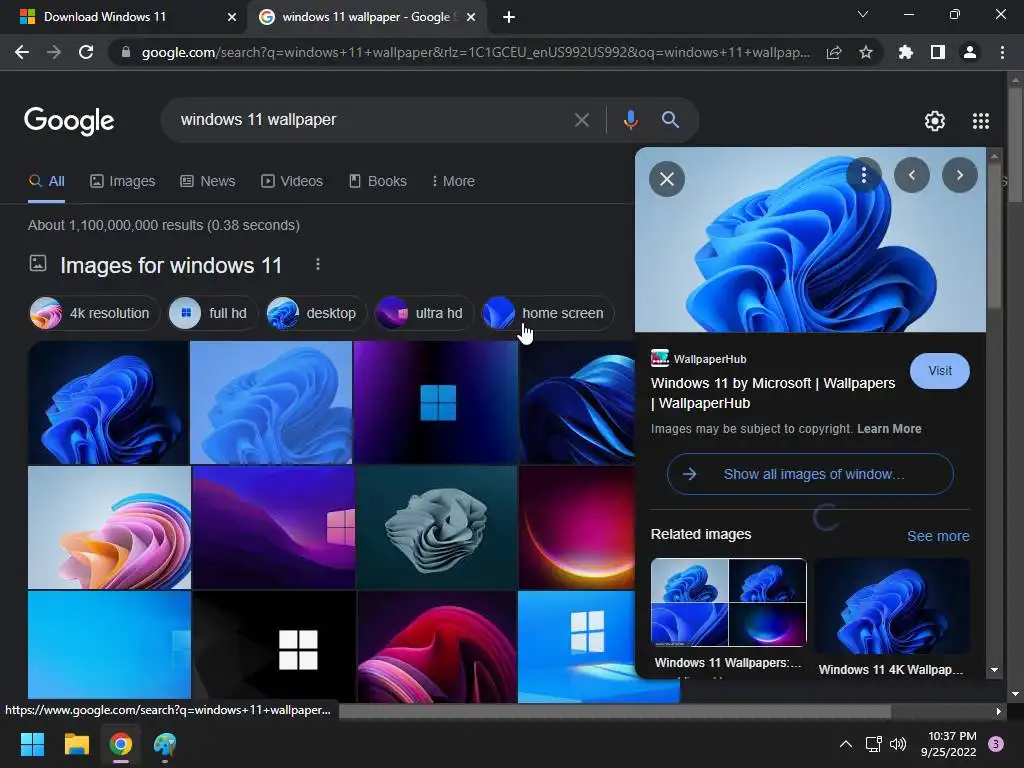
Task: Open the Chrome three-dot menu
Action: click(x=1002, y=52)
